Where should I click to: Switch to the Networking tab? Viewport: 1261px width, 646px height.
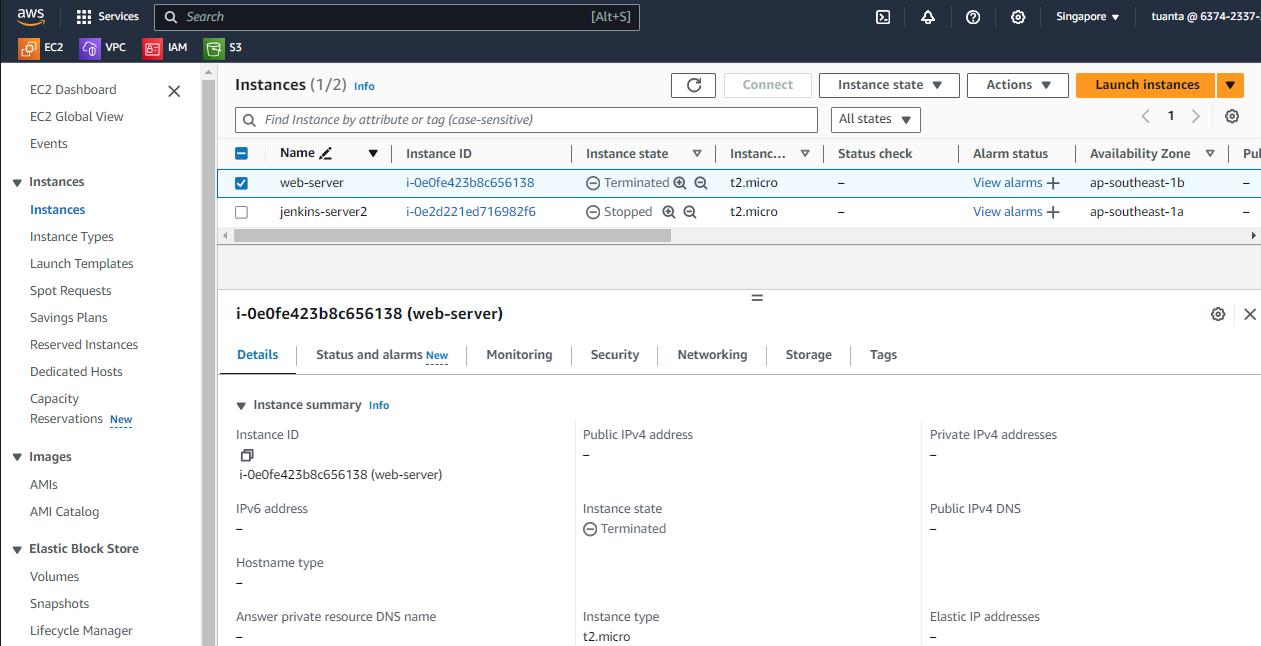(712, 355)
